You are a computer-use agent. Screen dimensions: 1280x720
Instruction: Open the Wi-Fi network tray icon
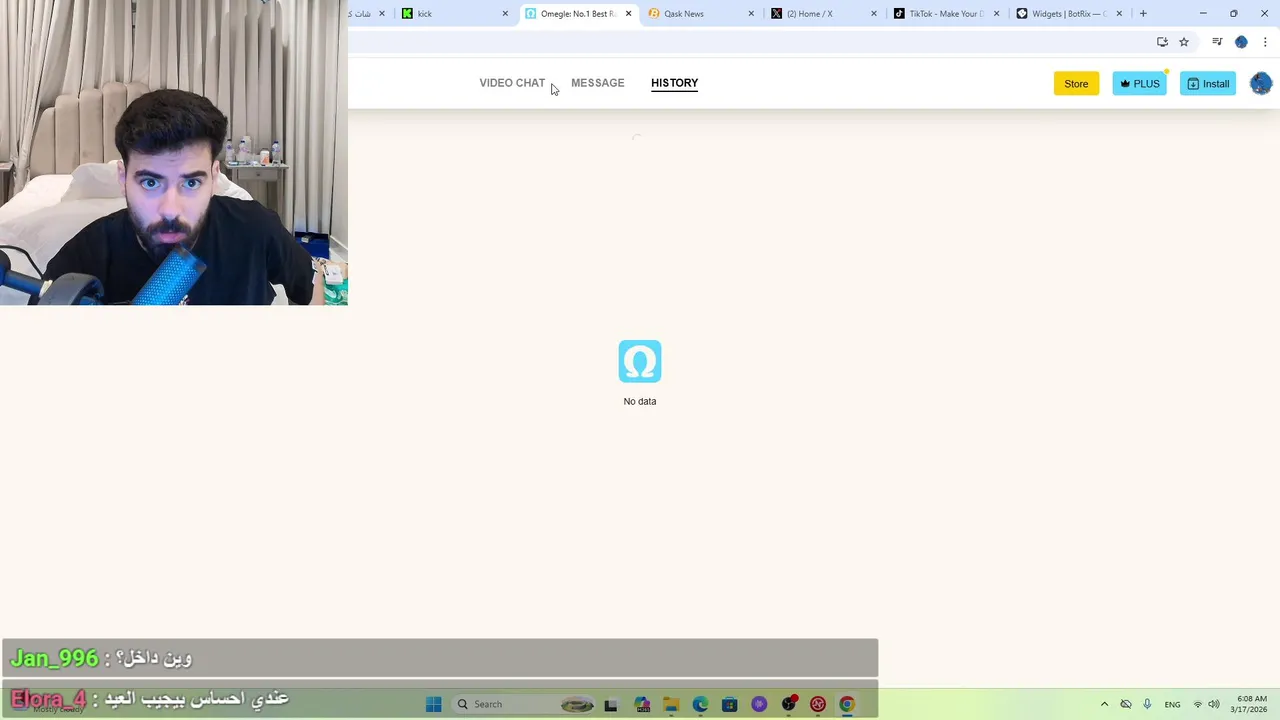[1198, 704]
